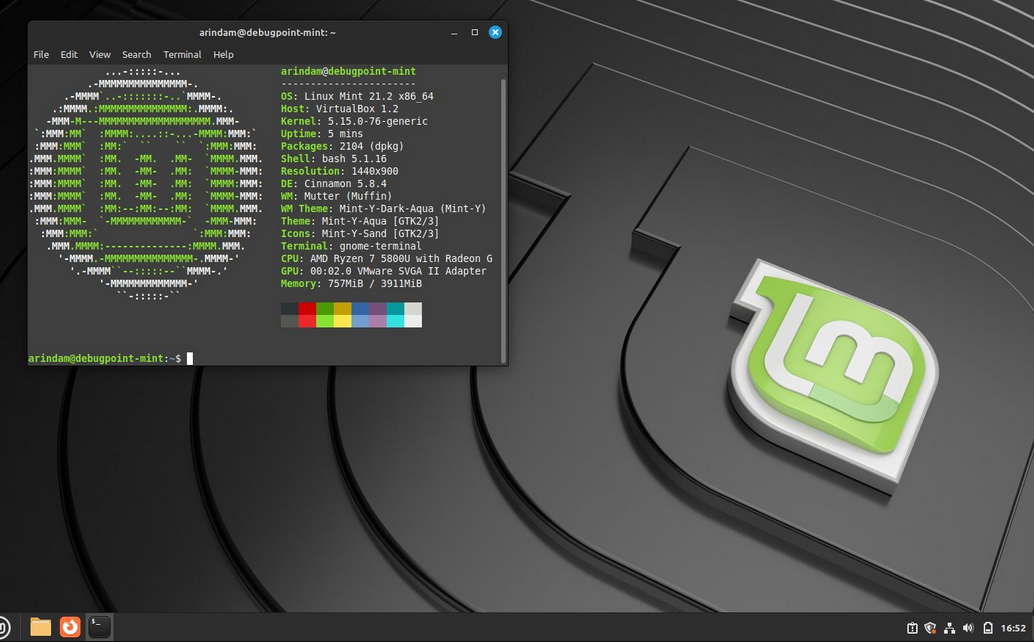
Task: Open the View menu in terminal
Action: click(x=100, y=55)
